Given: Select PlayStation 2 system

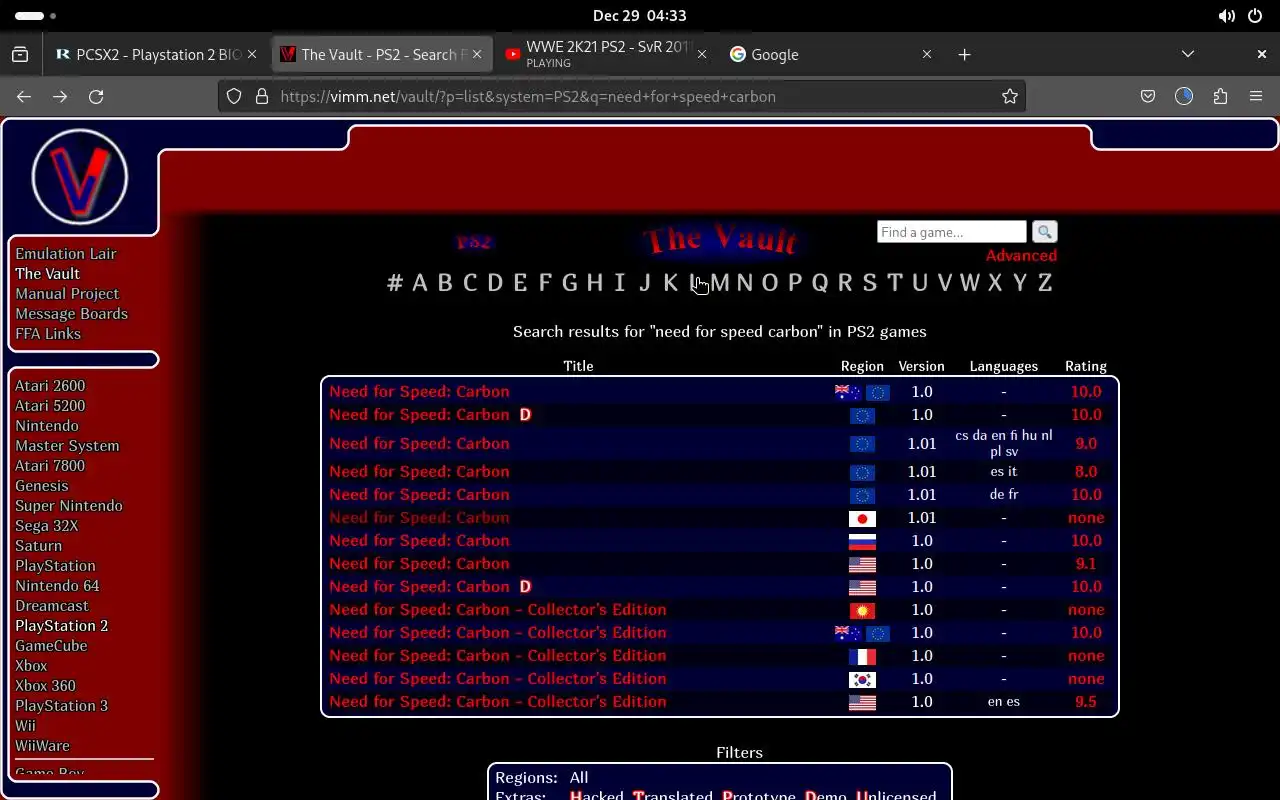Looking at the screenshot, I should pyautogui.click(x=61, y=625).
